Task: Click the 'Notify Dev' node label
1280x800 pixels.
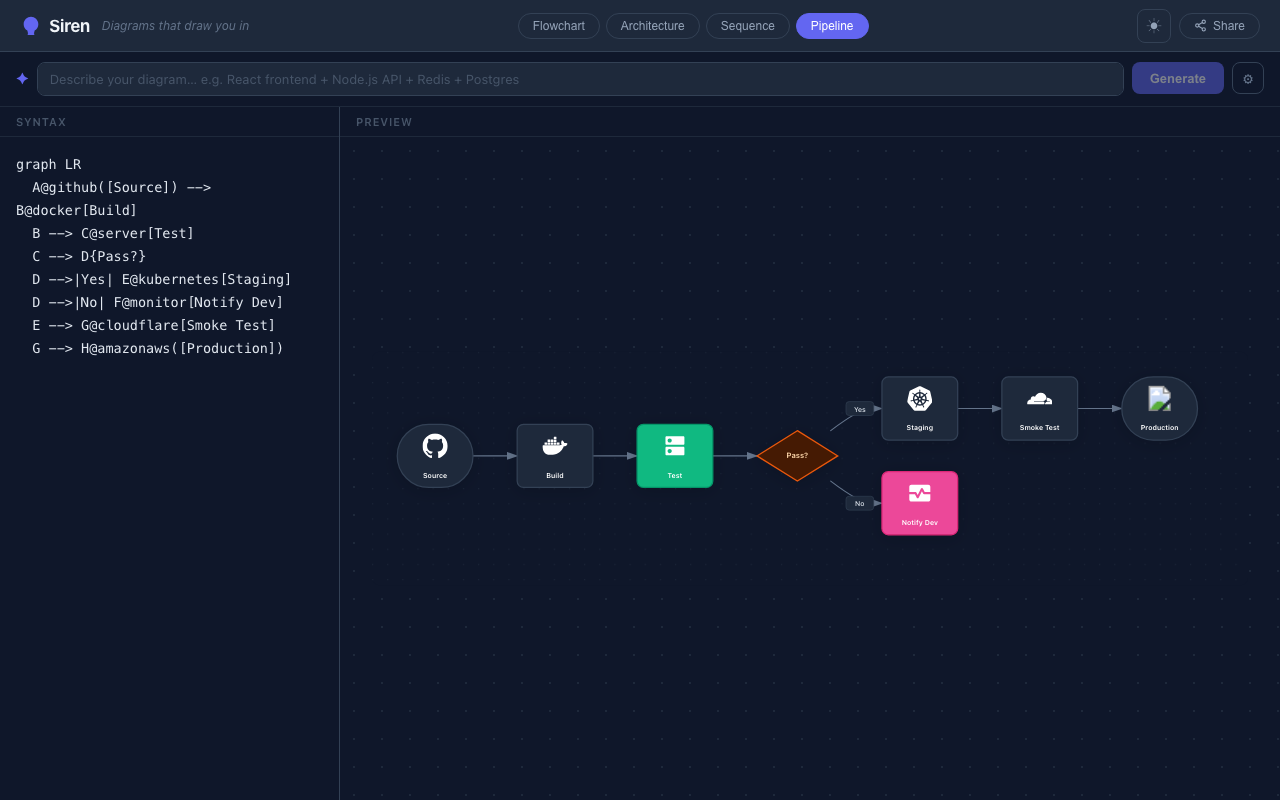Action: (920, 522)
